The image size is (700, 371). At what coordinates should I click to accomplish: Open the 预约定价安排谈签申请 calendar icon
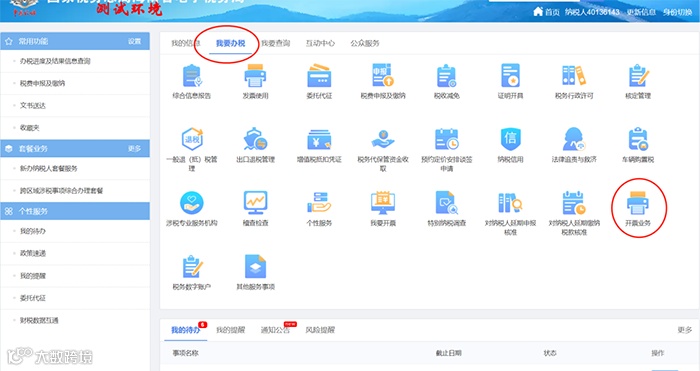pos(446,139)
